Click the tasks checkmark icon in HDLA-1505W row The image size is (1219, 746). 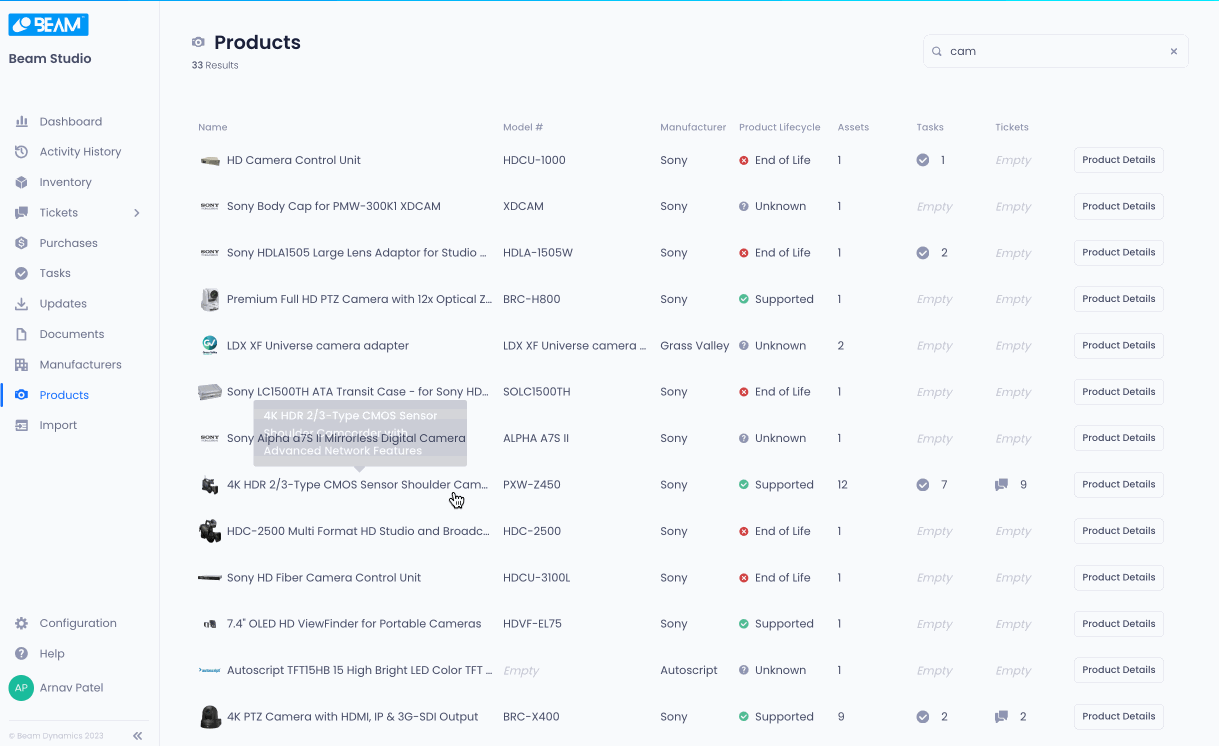pyautogui.click(x=923, y=253)
